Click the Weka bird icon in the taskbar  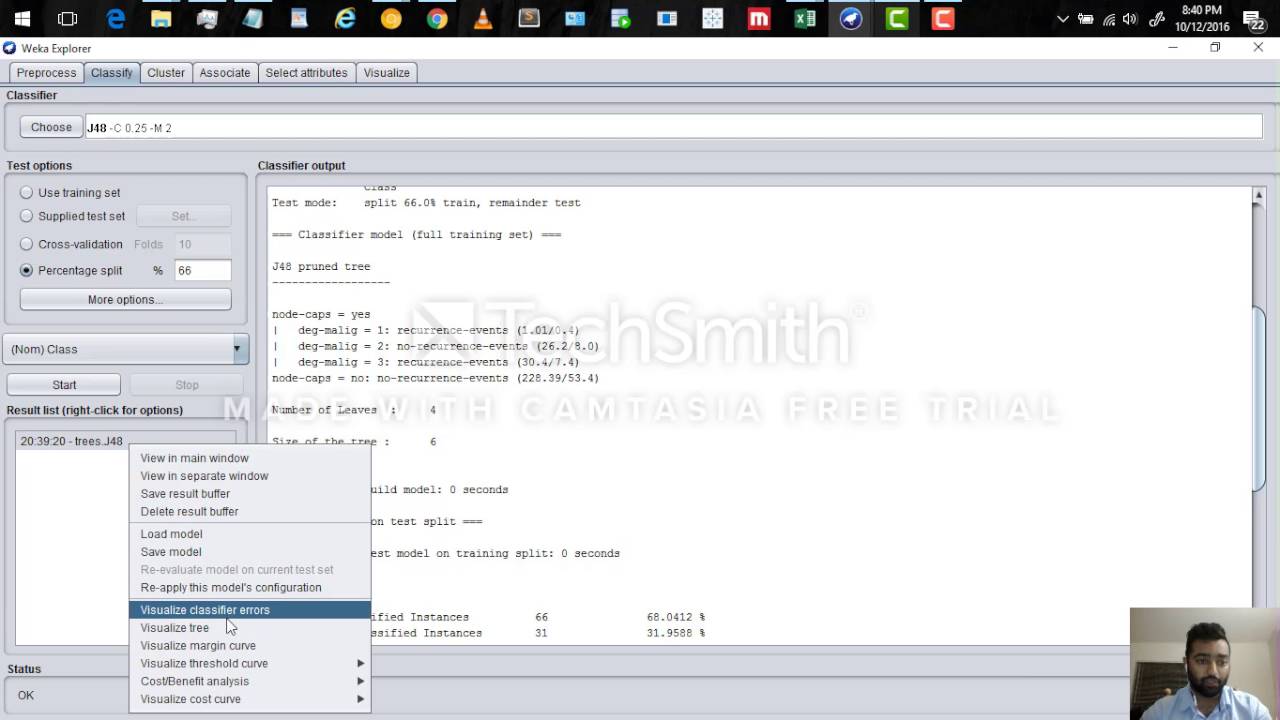pos(851,18)
